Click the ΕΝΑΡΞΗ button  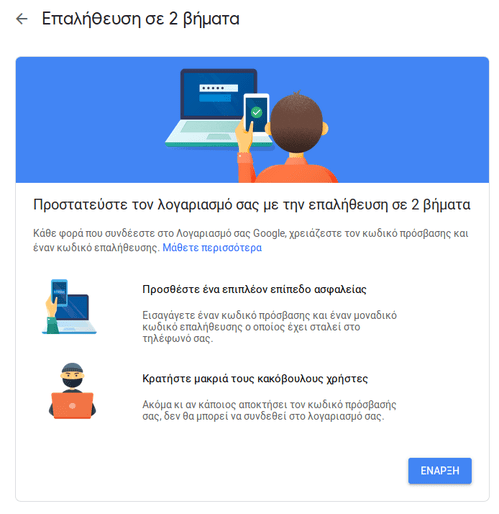[x=439, y=470]
